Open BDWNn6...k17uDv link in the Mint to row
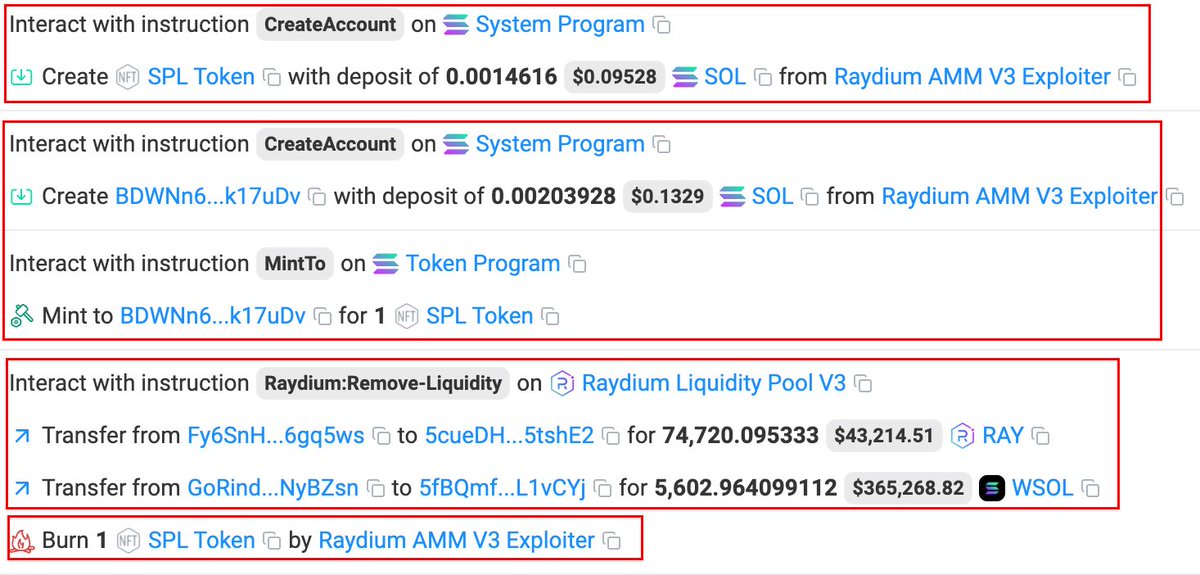Viewport: 1200px width, 575px height. click(x=212, y=316)
